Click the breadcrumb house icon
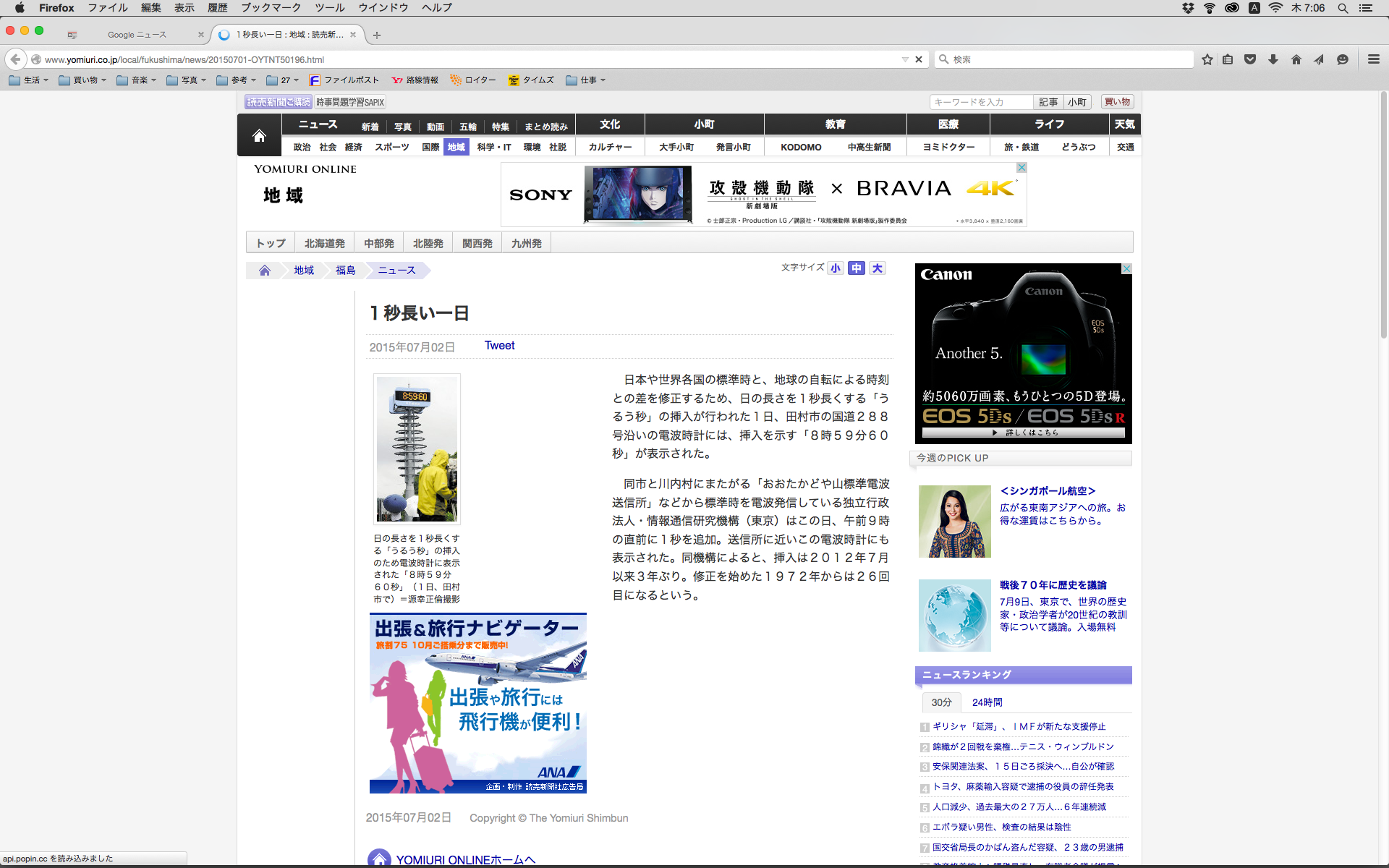The height and width of the screenshot is (868, 1389). pos(265,271)
